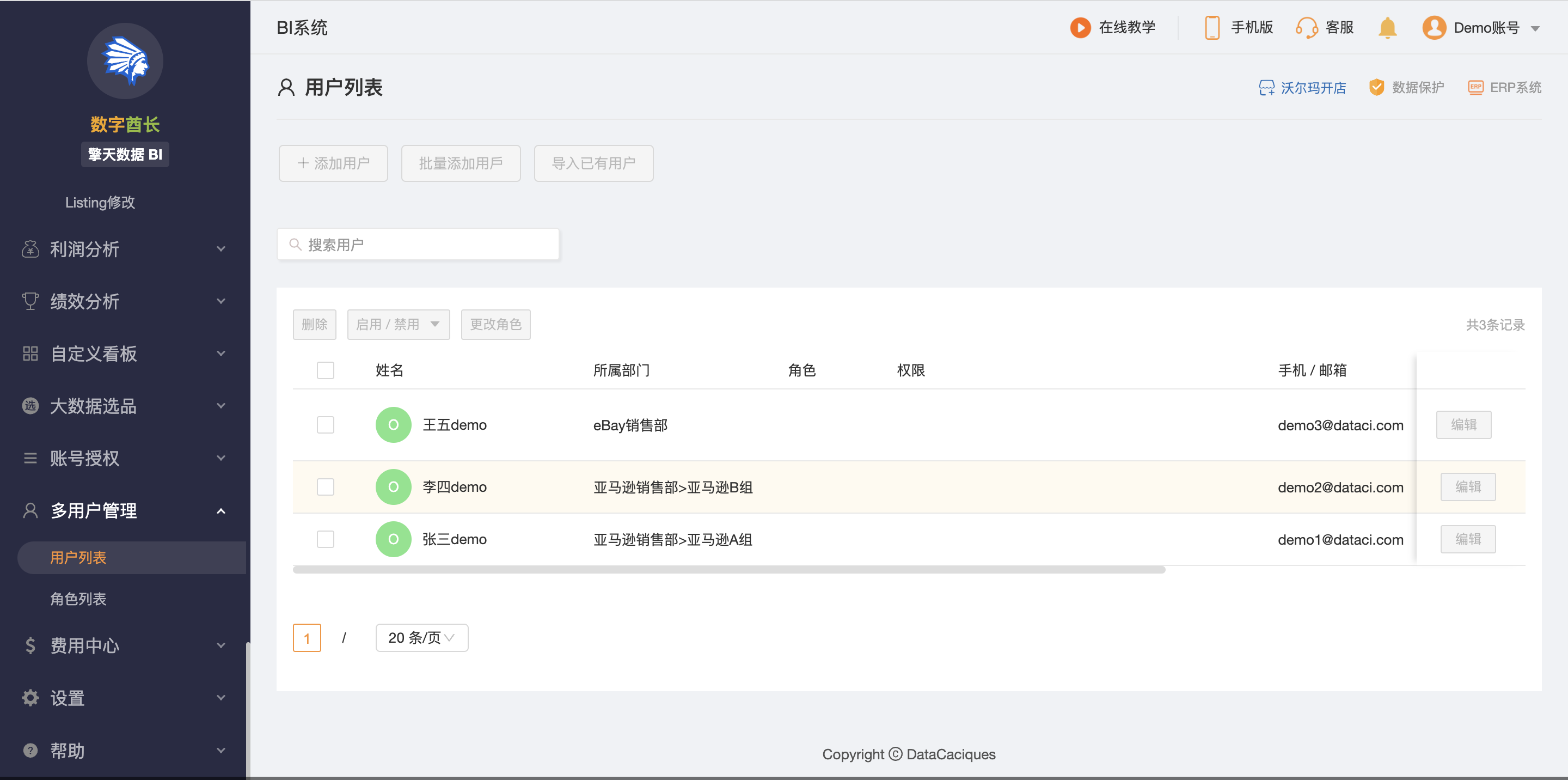The height and width of the screenshot is (780, 1568).
Task: Click the 搜索用户 search field
Action: (418, 244)
